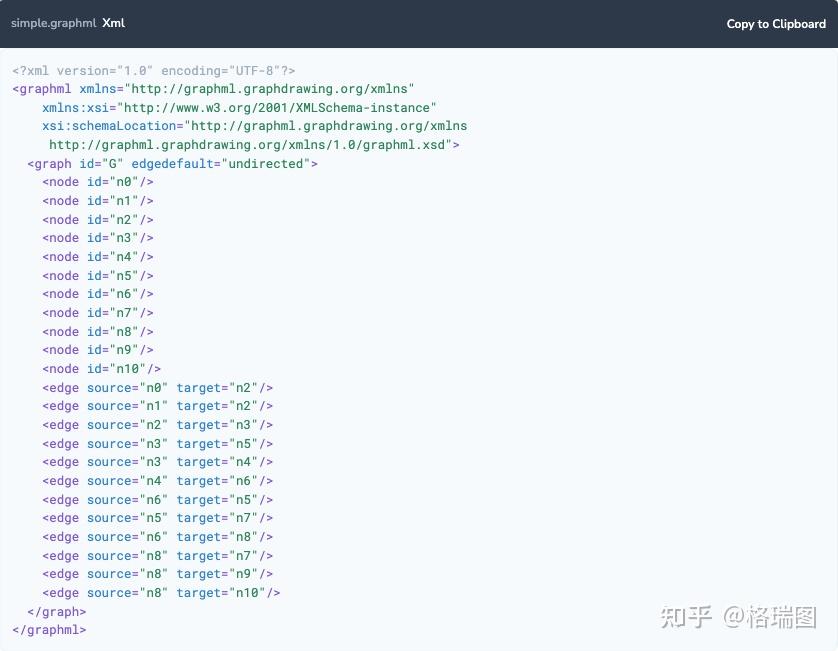Click the node id="n1" line
Viewport: 838px width, 651px height.
98,201
